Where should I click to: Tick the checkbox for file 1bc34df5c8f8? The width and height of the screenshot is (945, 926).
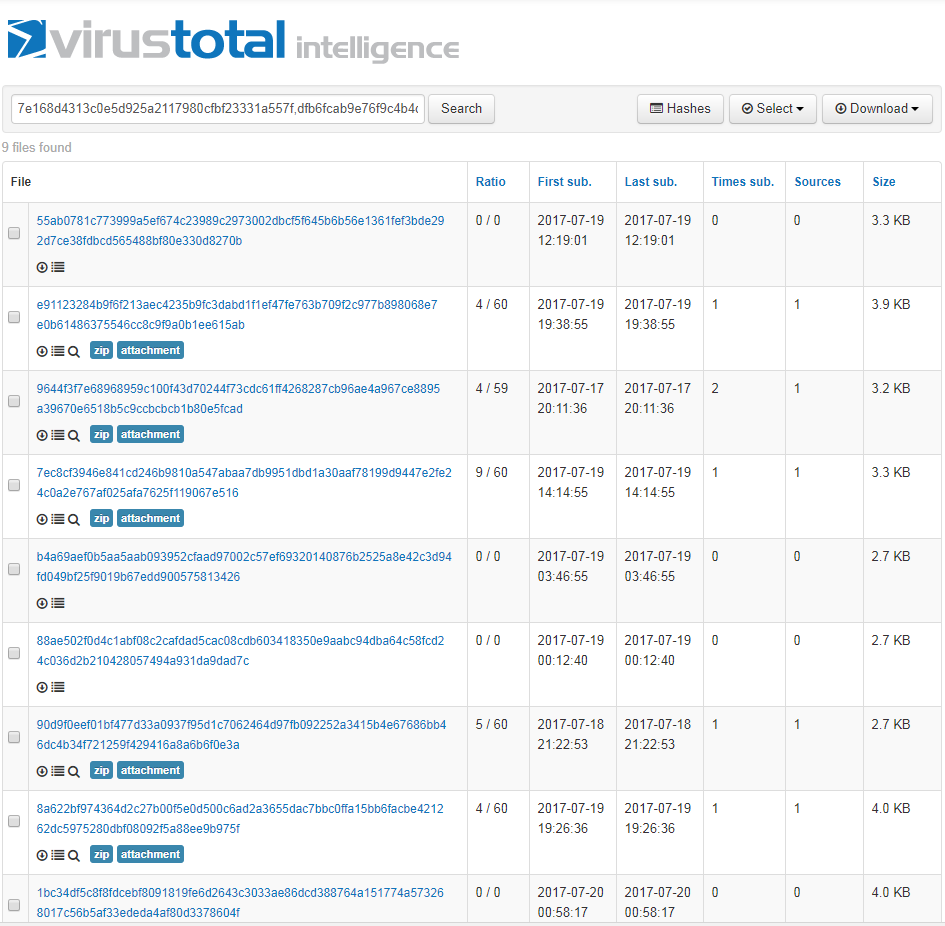point(14,906)
